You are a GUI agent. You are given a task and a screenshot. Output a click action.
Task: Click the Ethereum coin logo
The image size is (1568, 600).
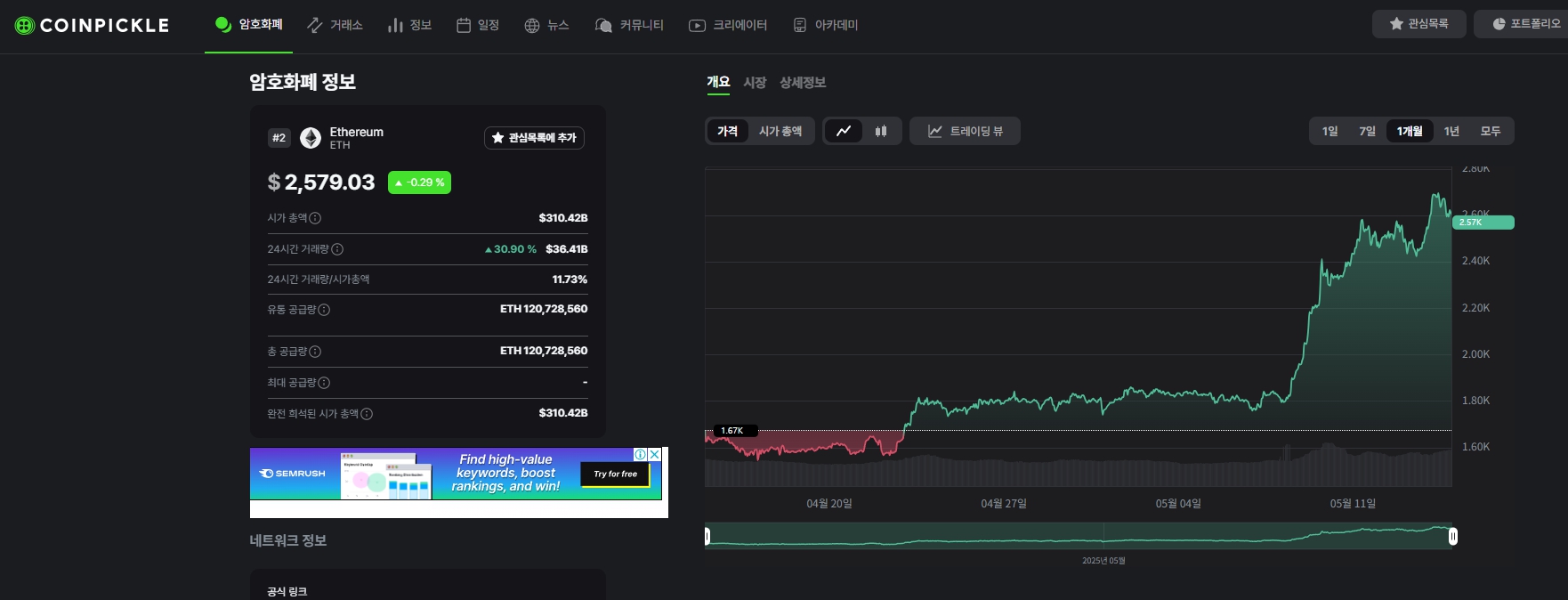point(311,138)
